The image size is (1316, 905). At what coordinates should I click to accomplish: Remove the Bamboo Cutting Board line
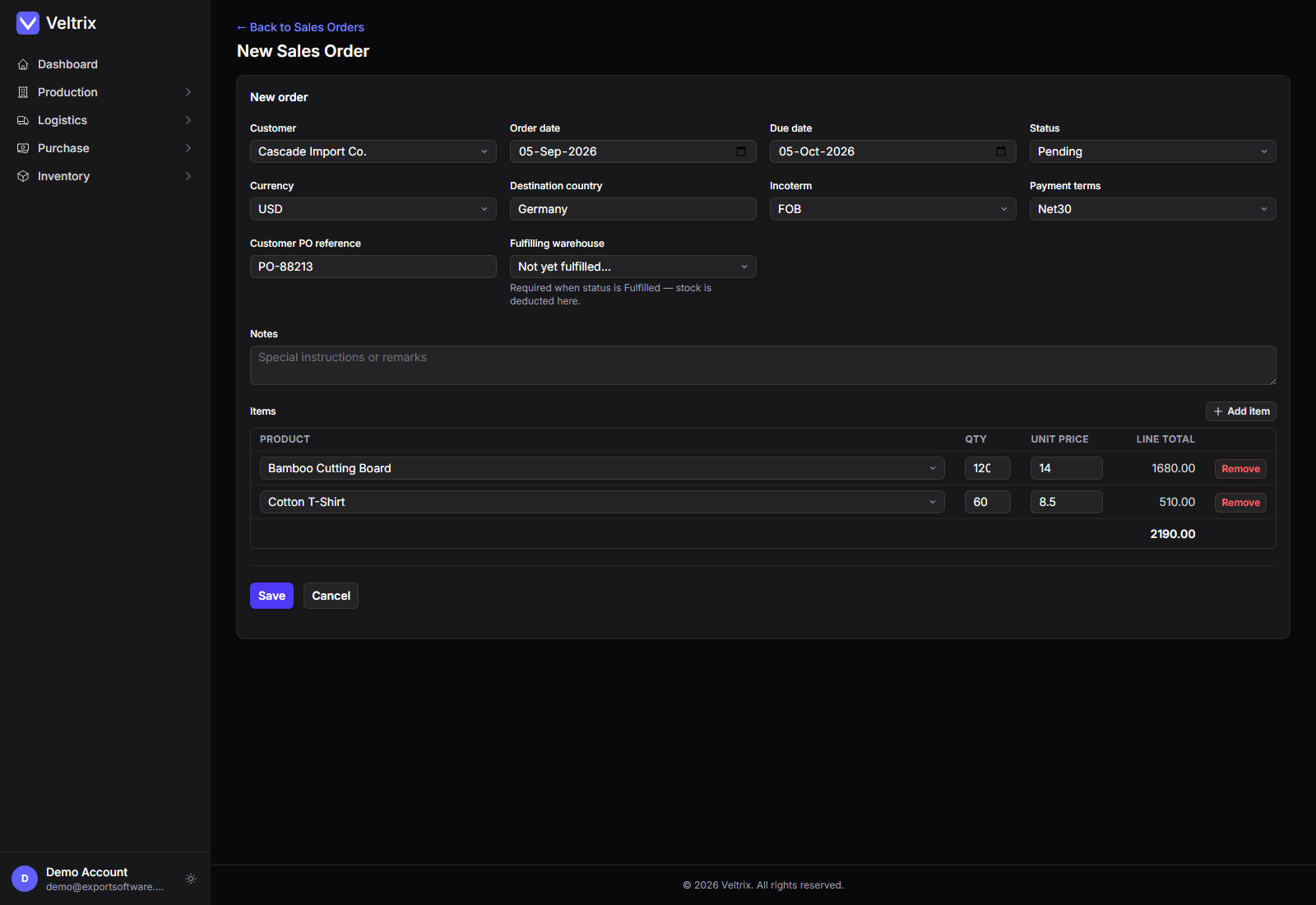tap(1240, 469)
